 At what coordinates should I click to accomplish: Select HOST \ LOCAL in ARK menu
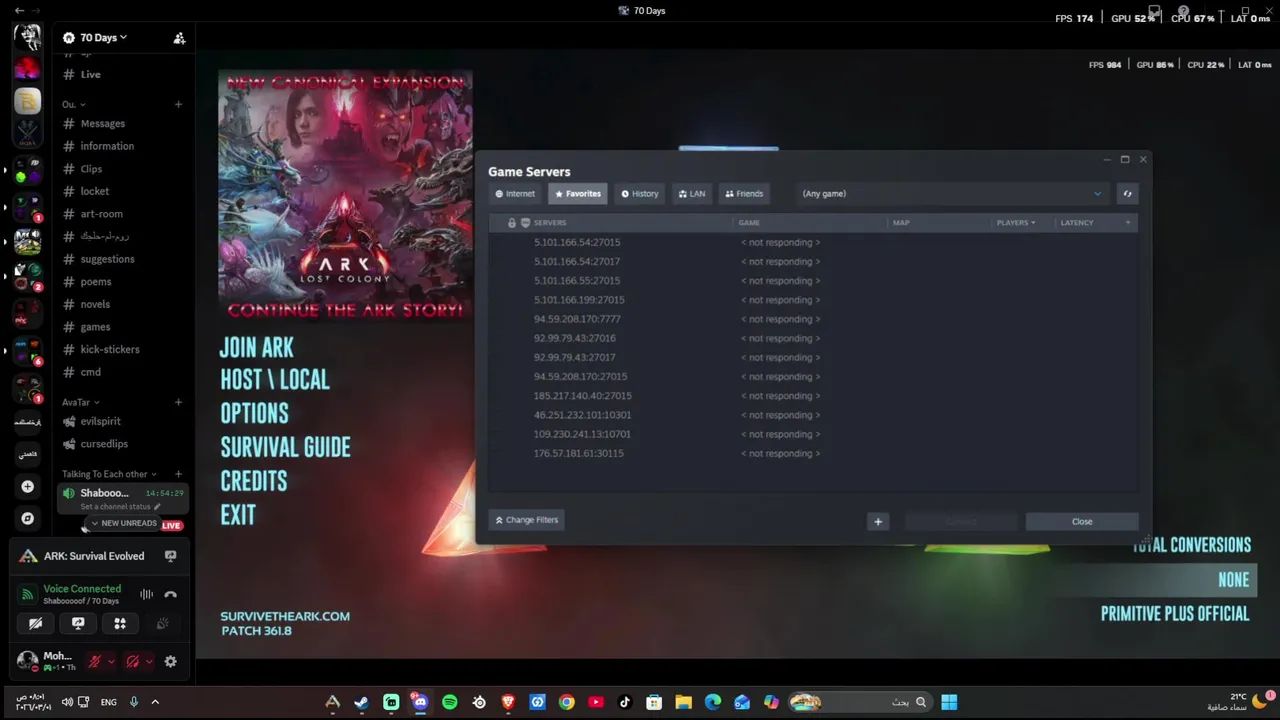[x=275, y=380]
